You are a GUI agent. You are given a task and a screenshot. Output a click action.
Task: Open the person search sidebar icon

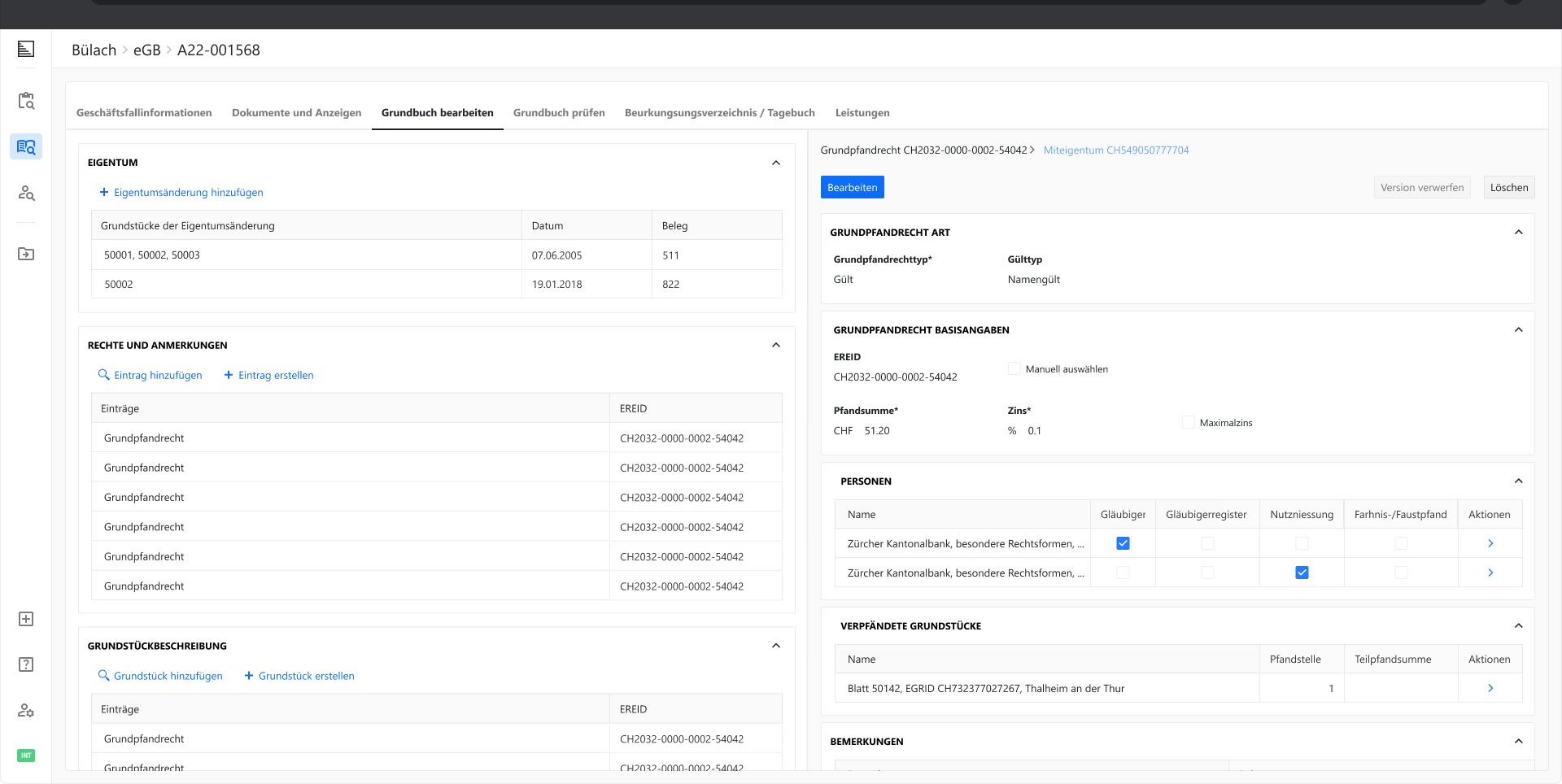coord(26,193)
